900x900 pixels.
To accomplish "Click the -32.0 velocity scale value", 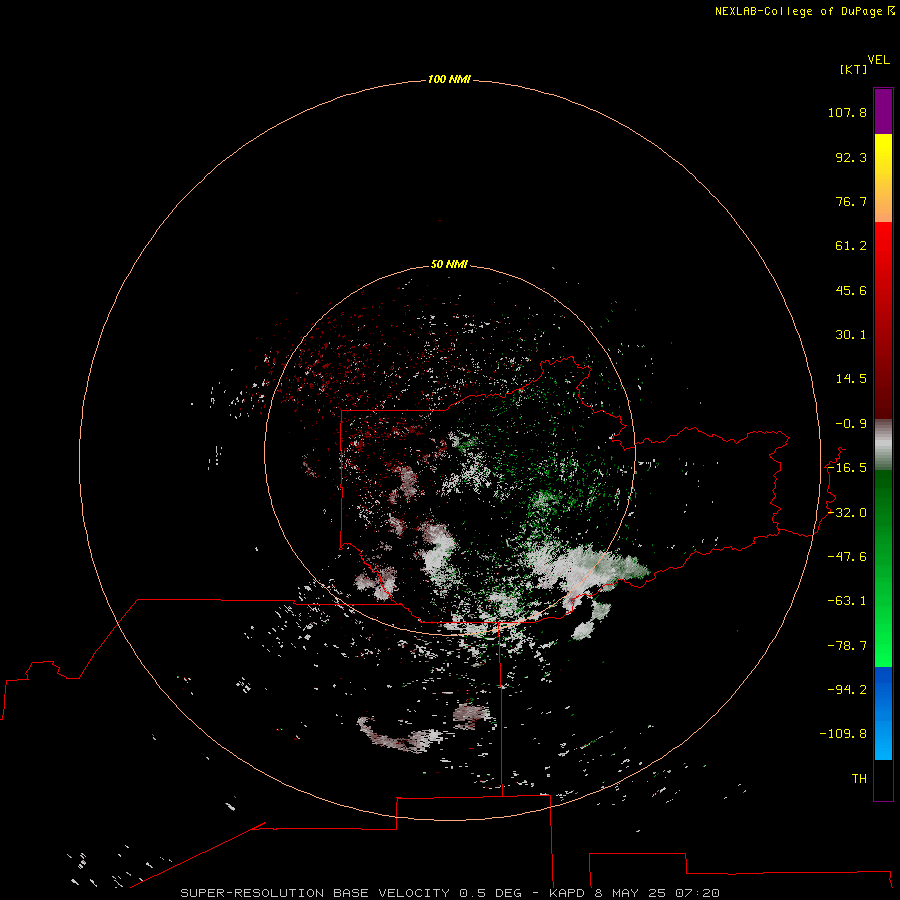I will 847,513.
